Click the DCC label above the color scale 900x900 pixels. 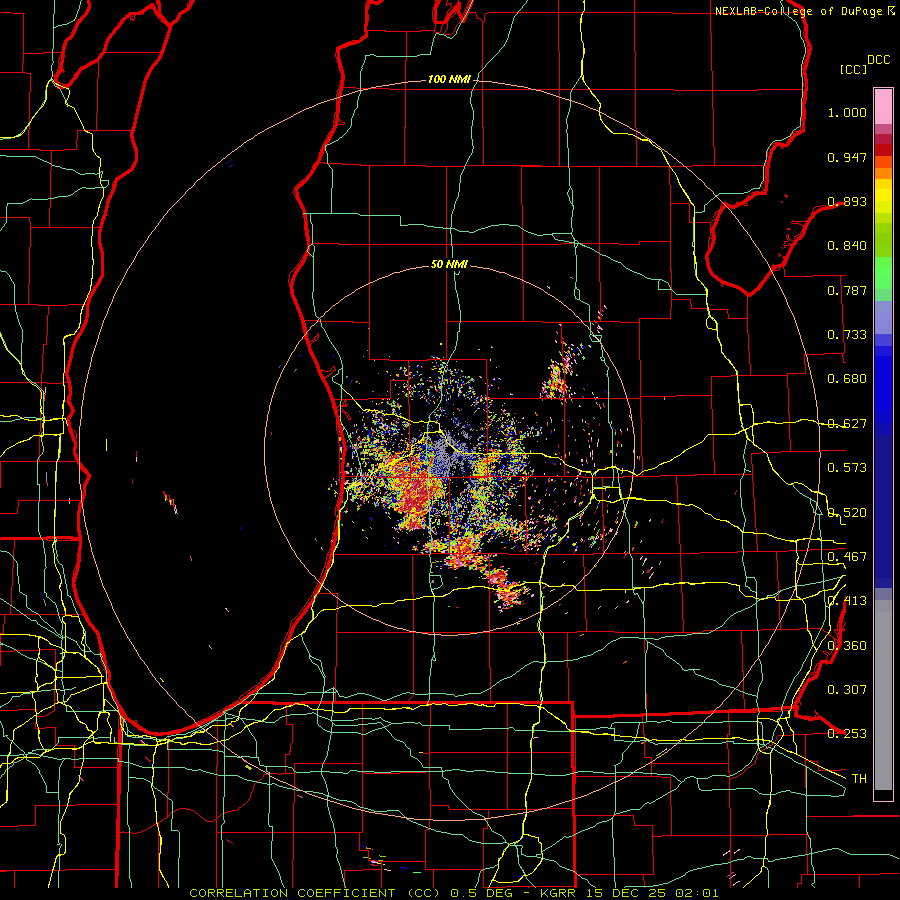coord(878,60)
